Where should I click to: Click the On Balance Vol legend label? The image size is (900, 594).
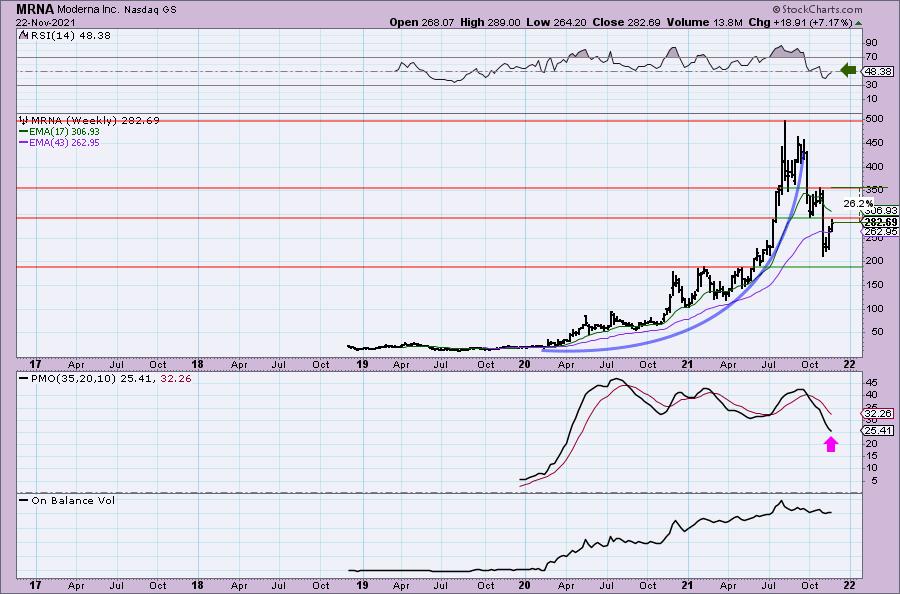coord(73,500)
